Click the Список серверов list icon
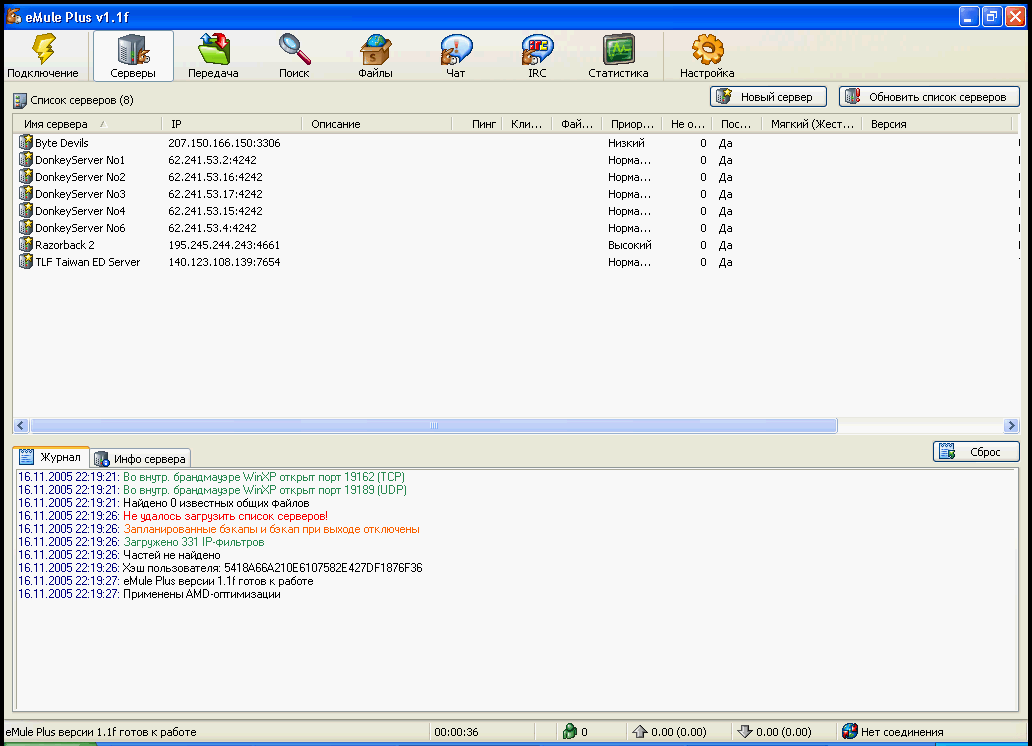 pyautogui.click(x=20, y=100)
